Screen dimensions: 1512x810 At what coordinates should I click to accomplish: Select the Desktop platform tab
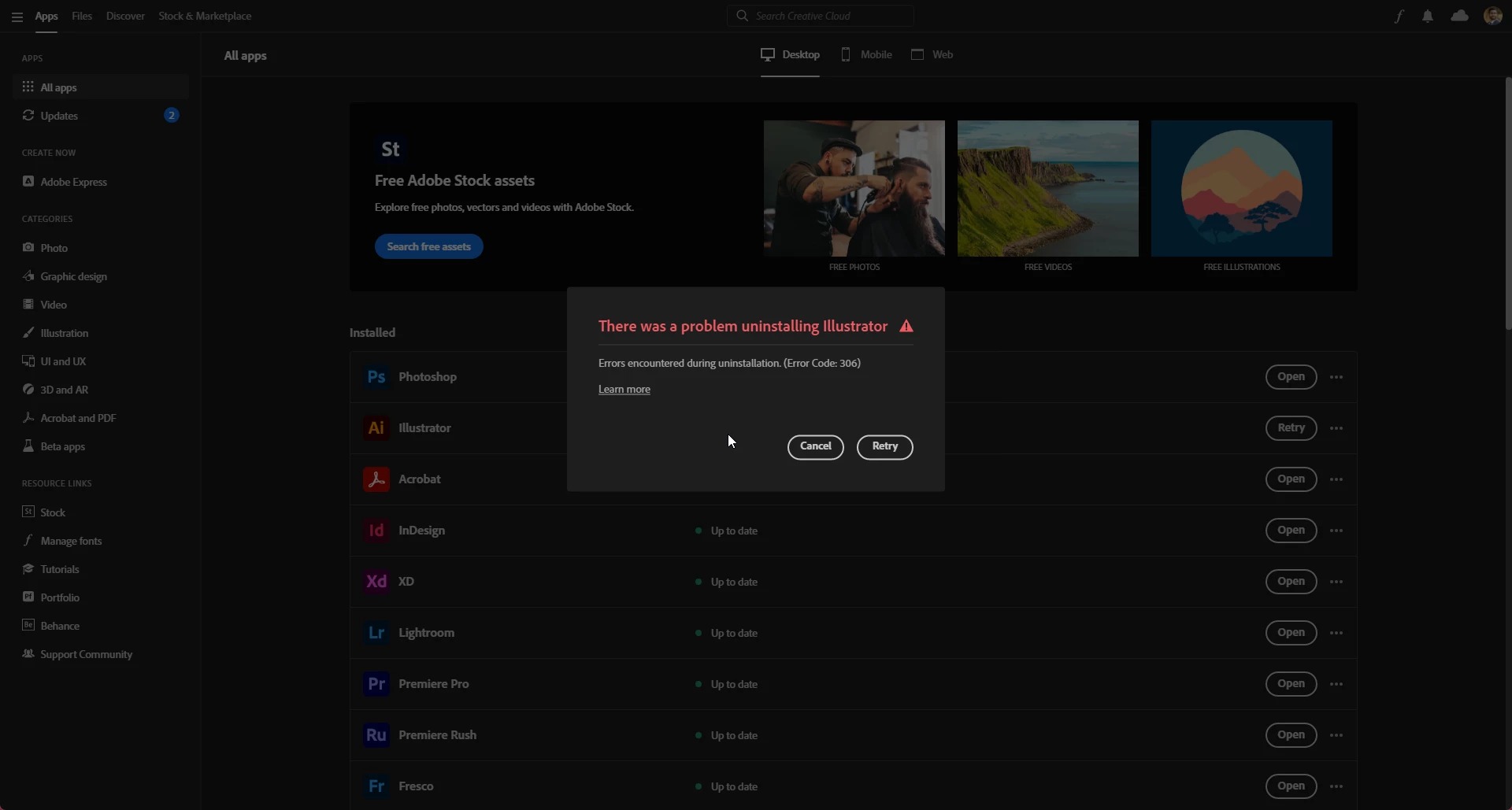click(x=790, y=54)
